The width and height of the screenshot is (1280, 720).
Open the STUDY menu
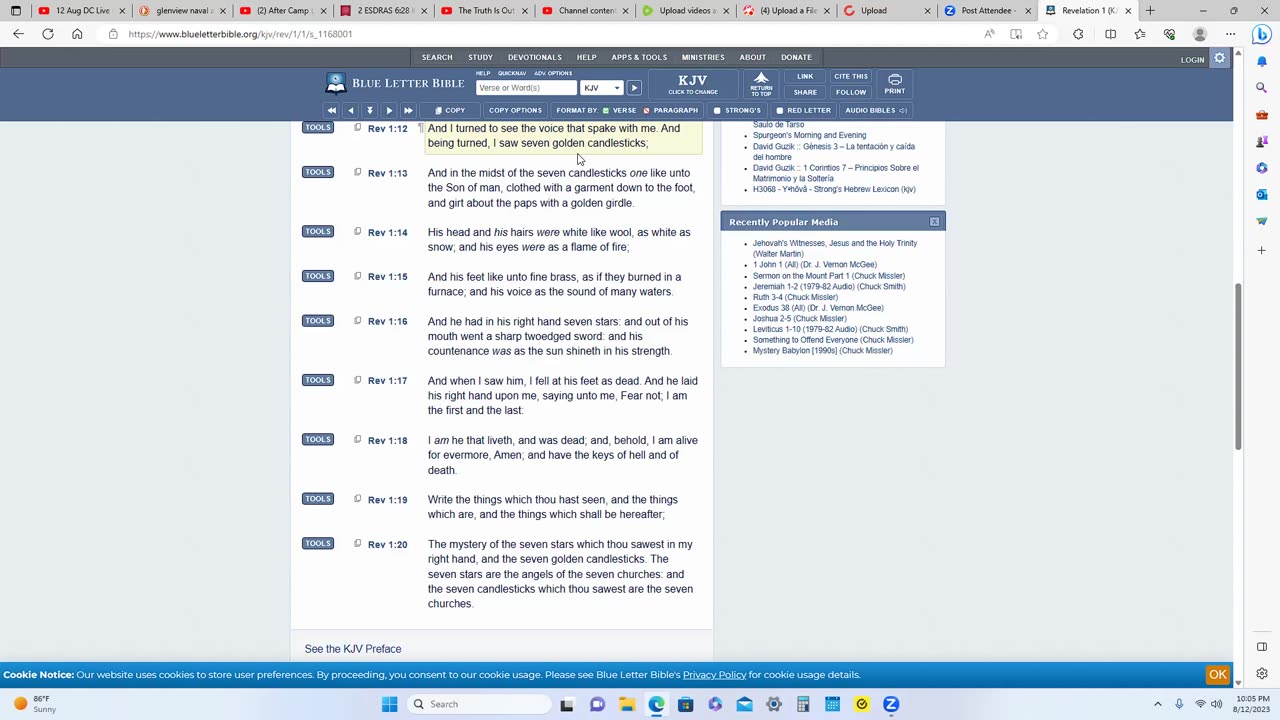(x=480, y=57)
